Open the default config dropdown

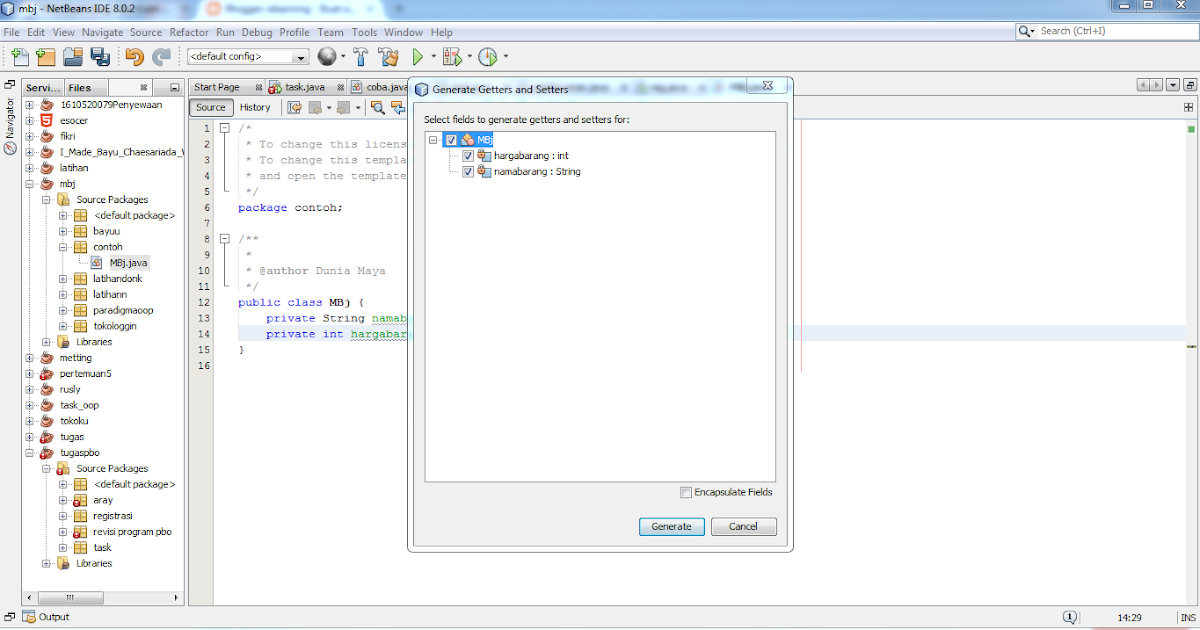(303, 57)
